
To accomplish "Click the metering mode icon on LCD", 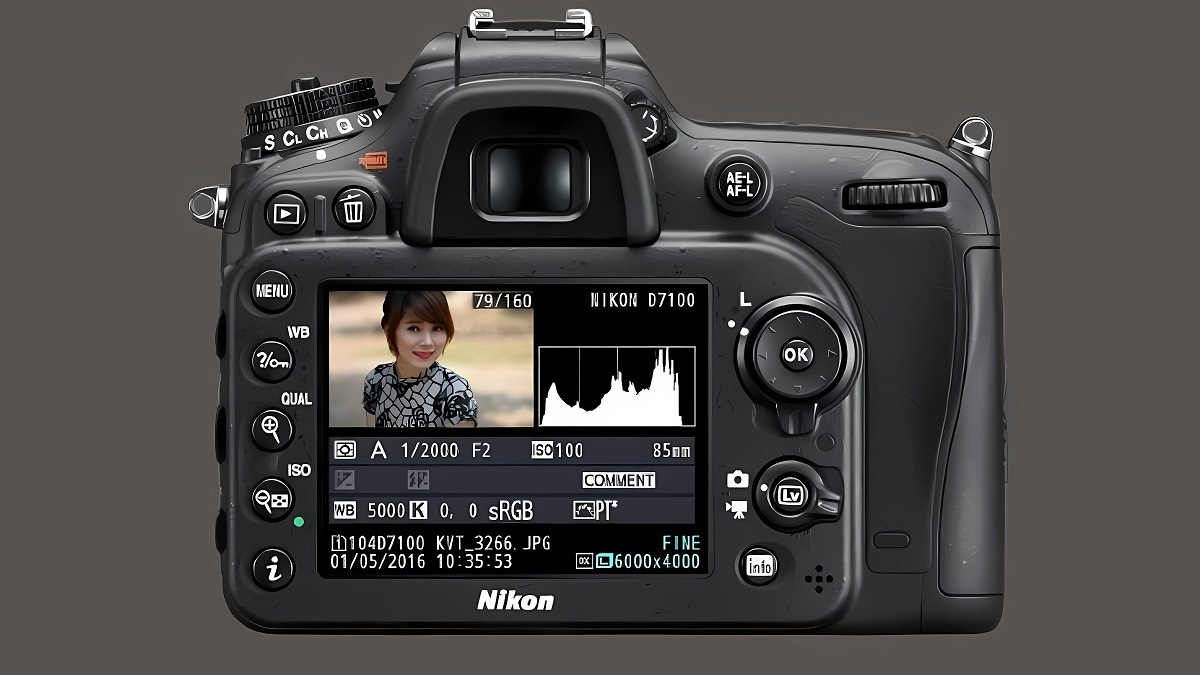I will coord(345,451).
